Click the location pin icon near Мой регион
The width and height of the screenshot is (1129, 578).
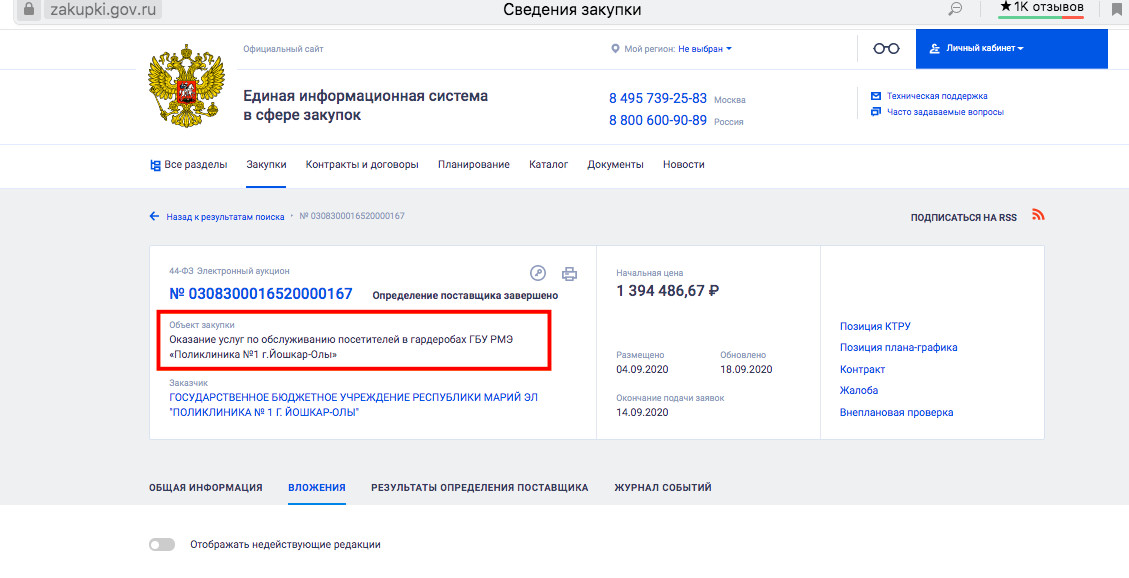[615, 49]
